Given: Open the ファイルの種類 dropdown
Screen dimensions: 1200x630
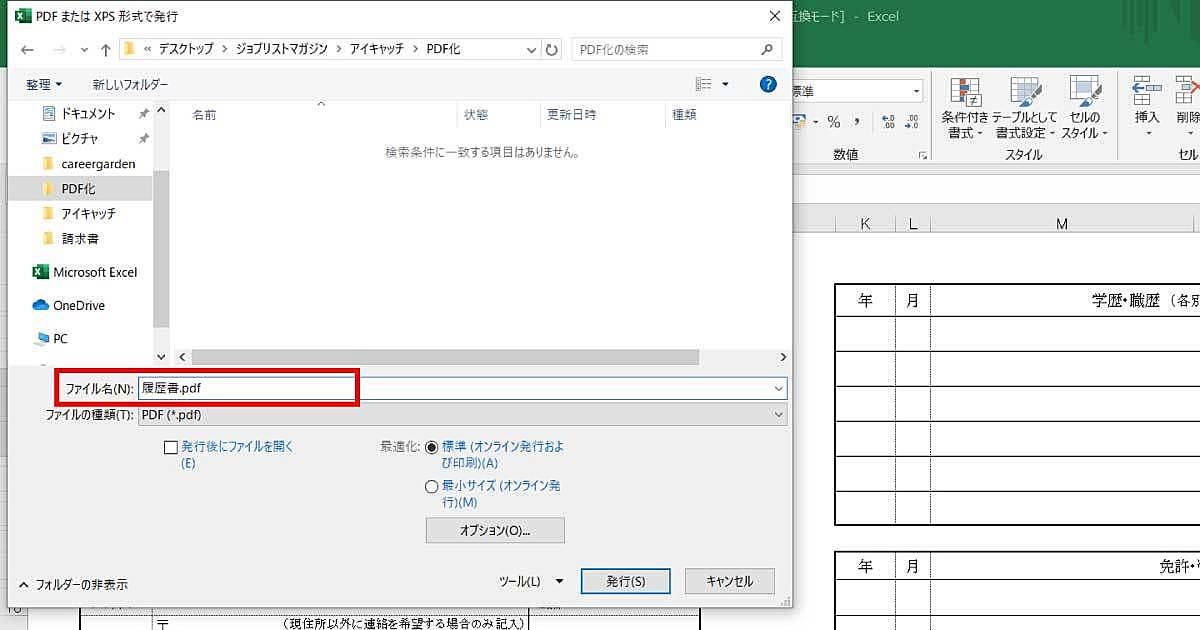Looking at the screenshot, I should (x=779, y=414).
